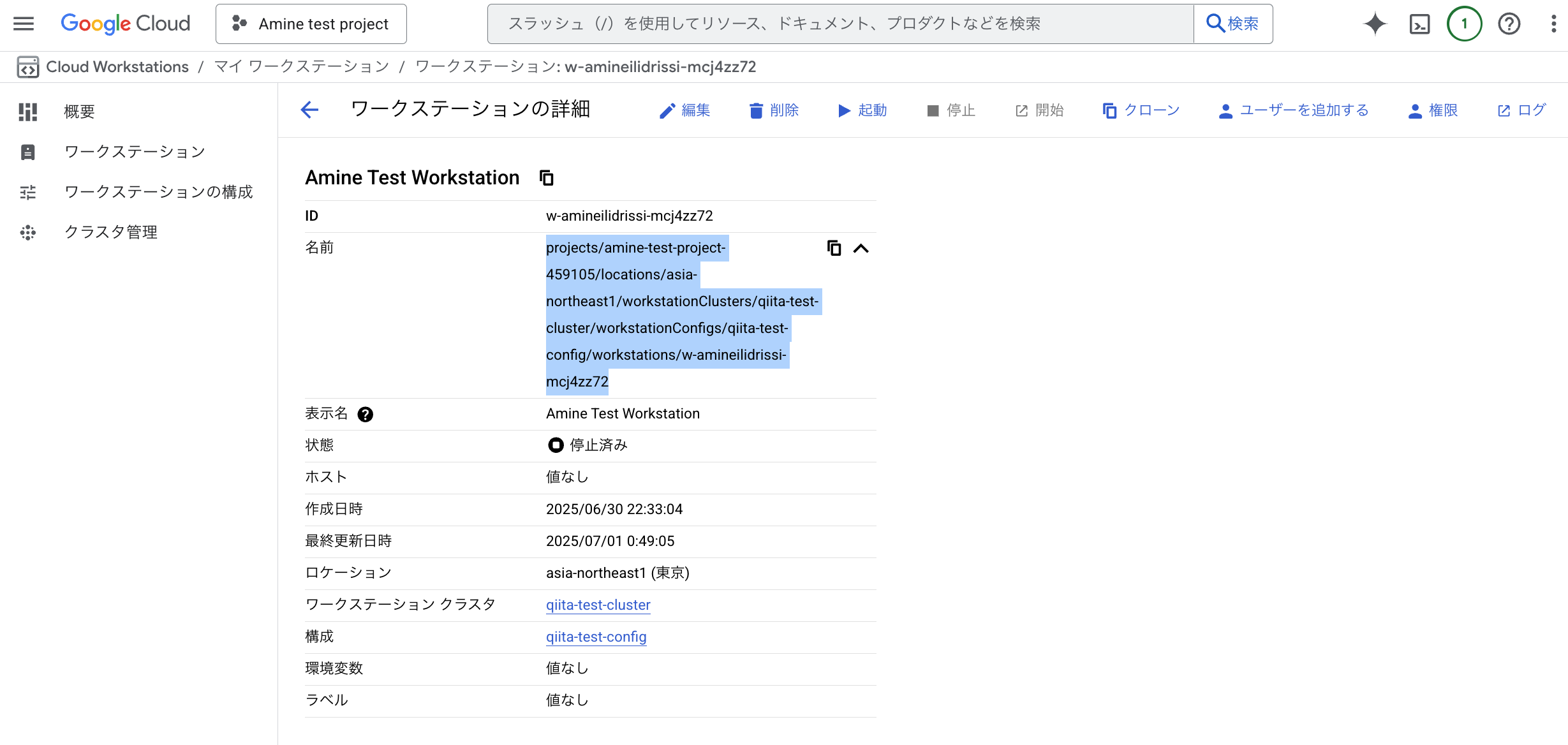Open the Amine test project picker
Viewport: 1568px width, 745px height.
(311, 24)
